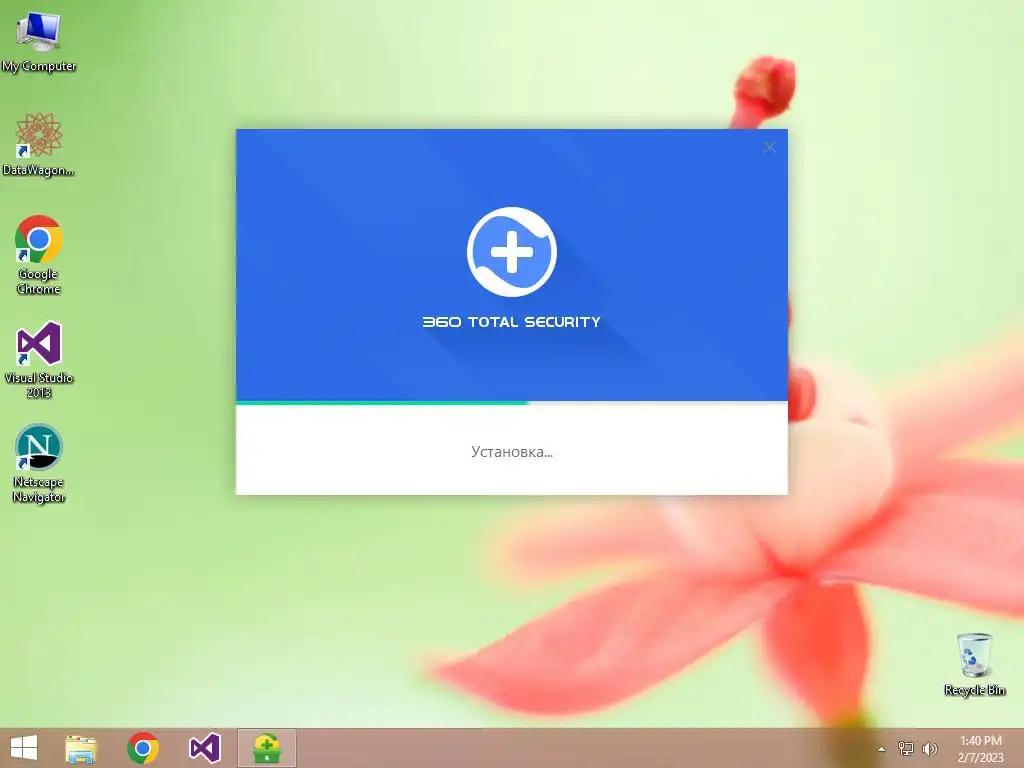Image resolution: width=1024 pixels, height=768 pixels.
Task: Open the volume speaker tray icon
Action: (930, 748)
